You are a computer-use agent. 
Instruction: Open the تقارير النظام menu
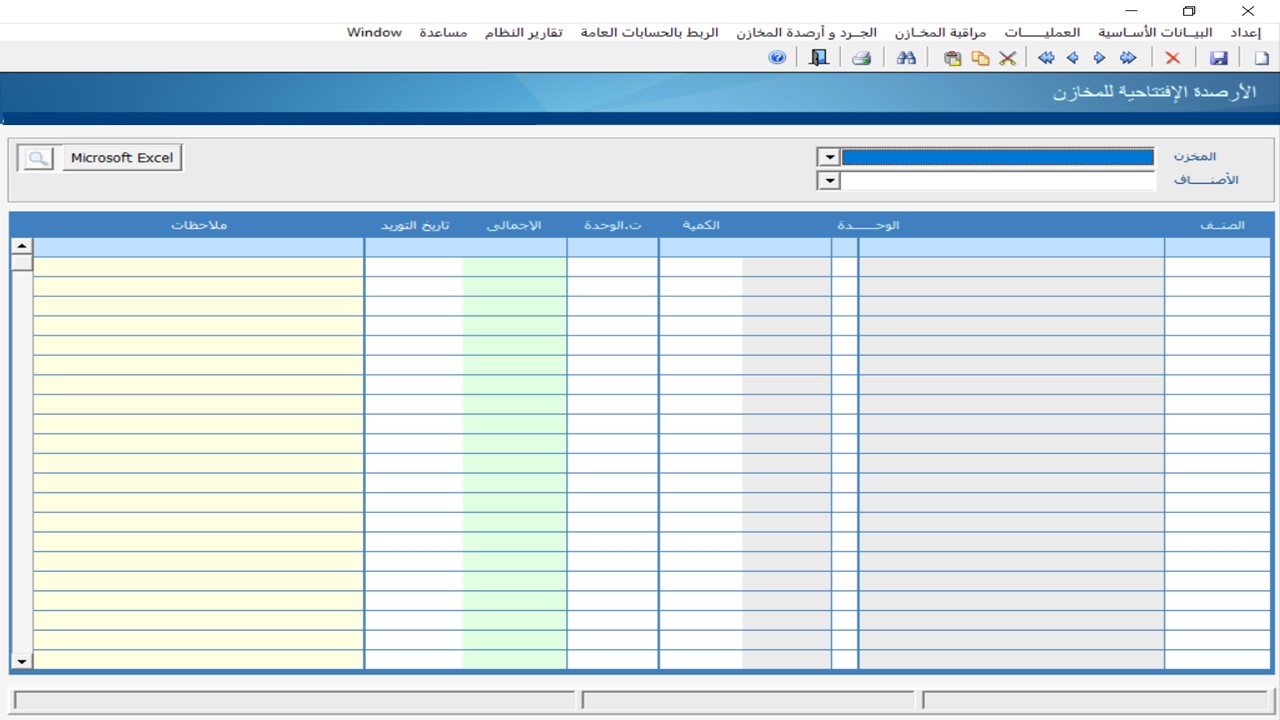524,32
